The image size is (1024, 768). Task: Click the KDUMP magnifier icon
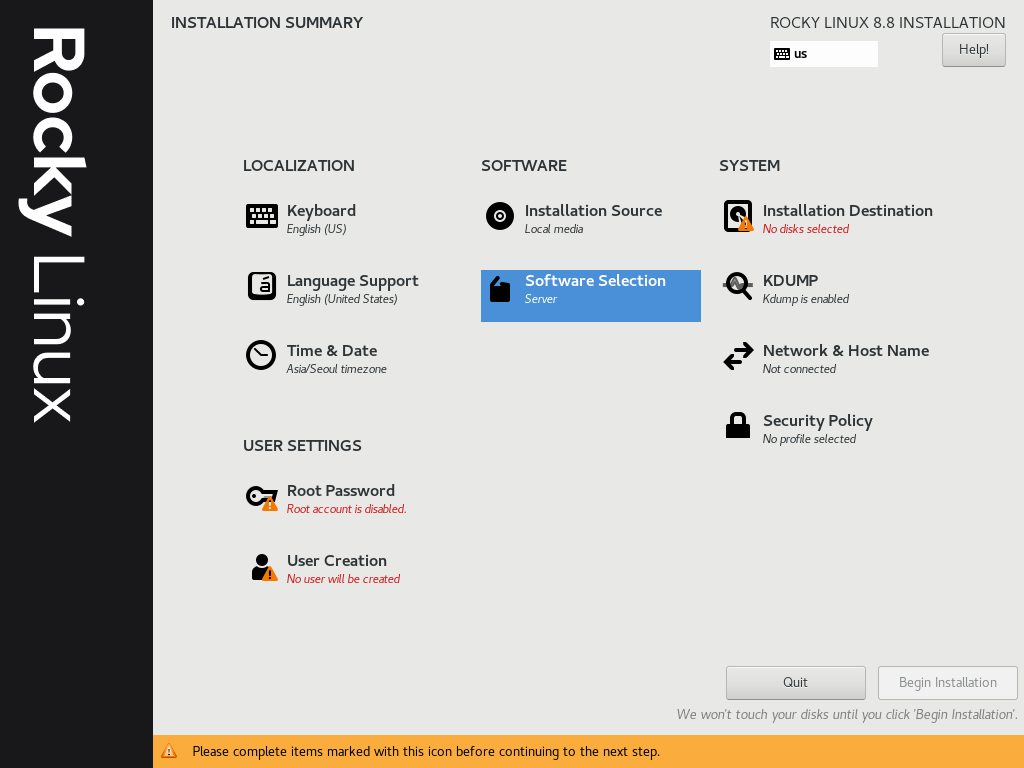[x=738, y=286]
